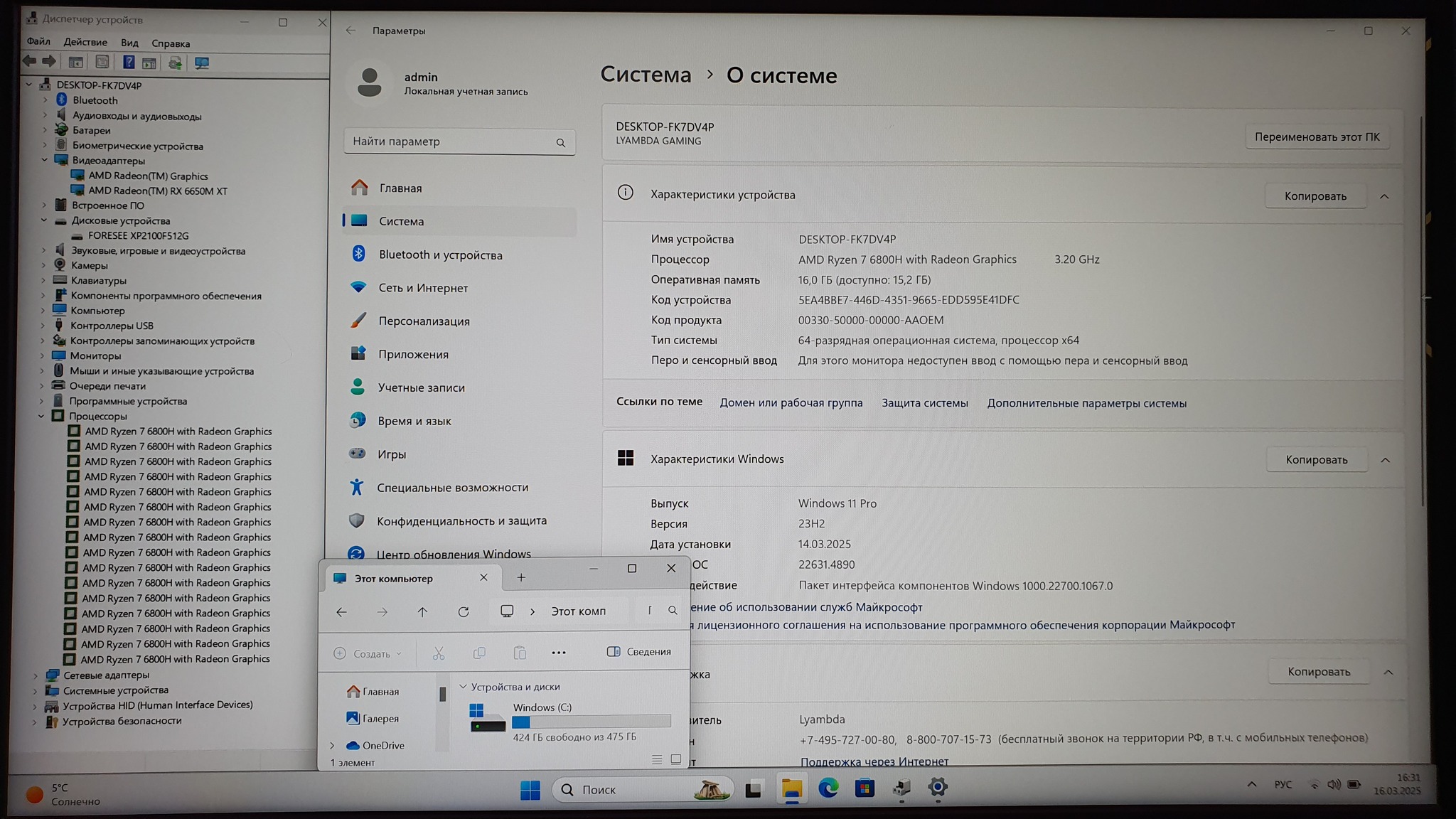
Task: Collapse the Процессоры tree node
Action: tap(41, 416)
